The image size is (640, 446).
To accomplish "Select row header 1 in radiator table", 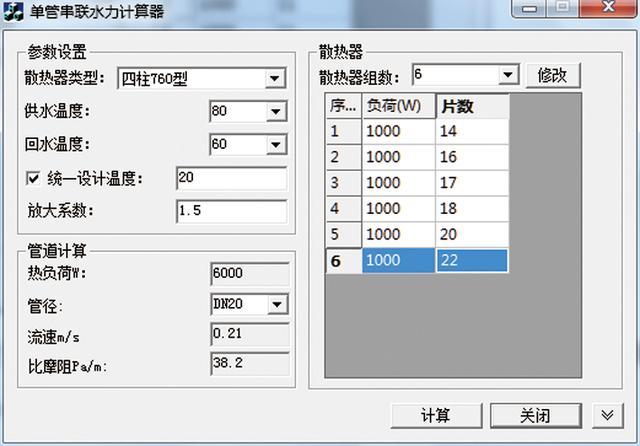I will [343, 131].
